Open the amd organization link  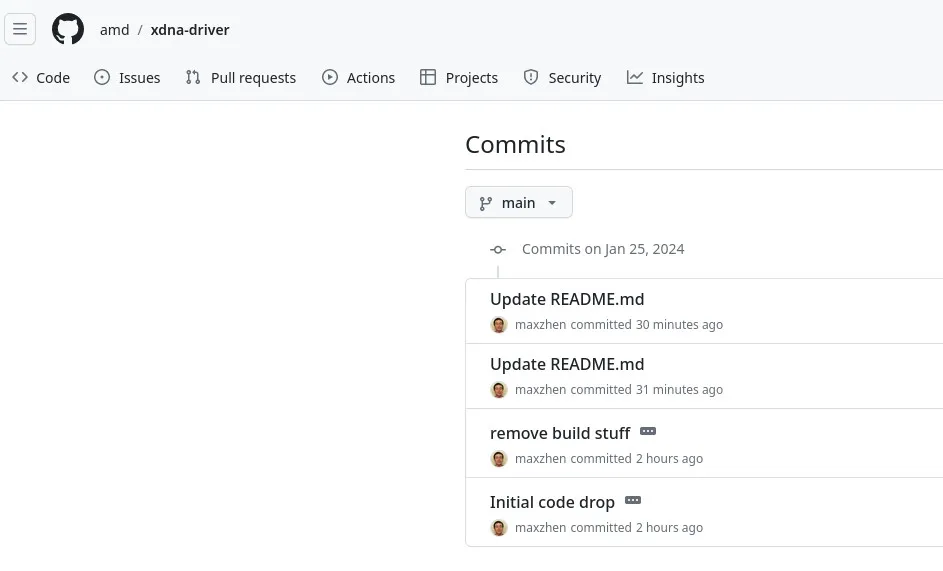point(114,30)
